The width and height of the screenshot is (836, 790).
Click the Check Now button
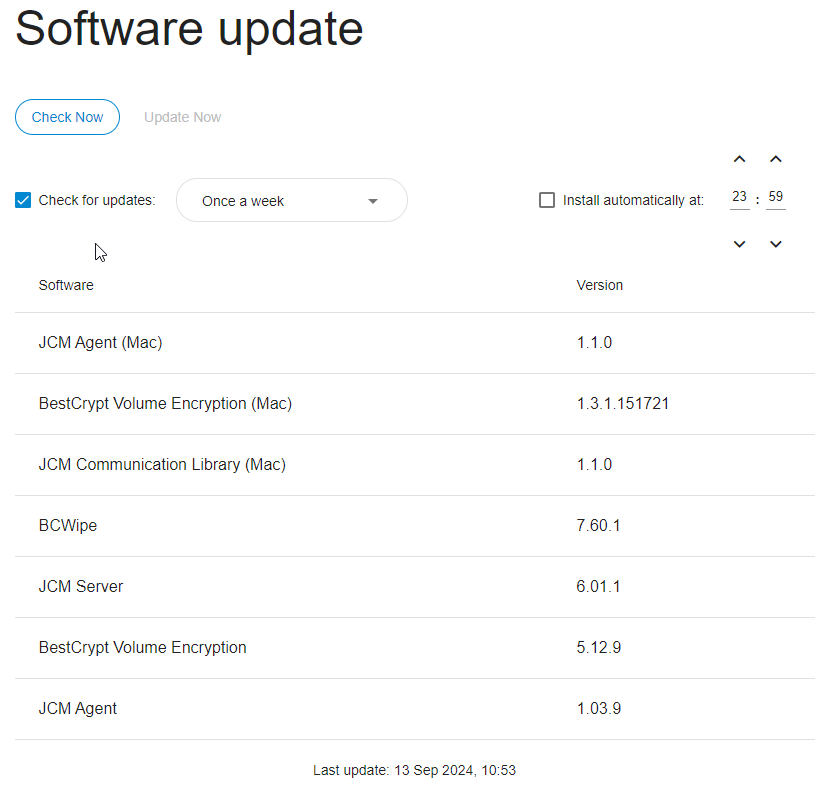67,117
